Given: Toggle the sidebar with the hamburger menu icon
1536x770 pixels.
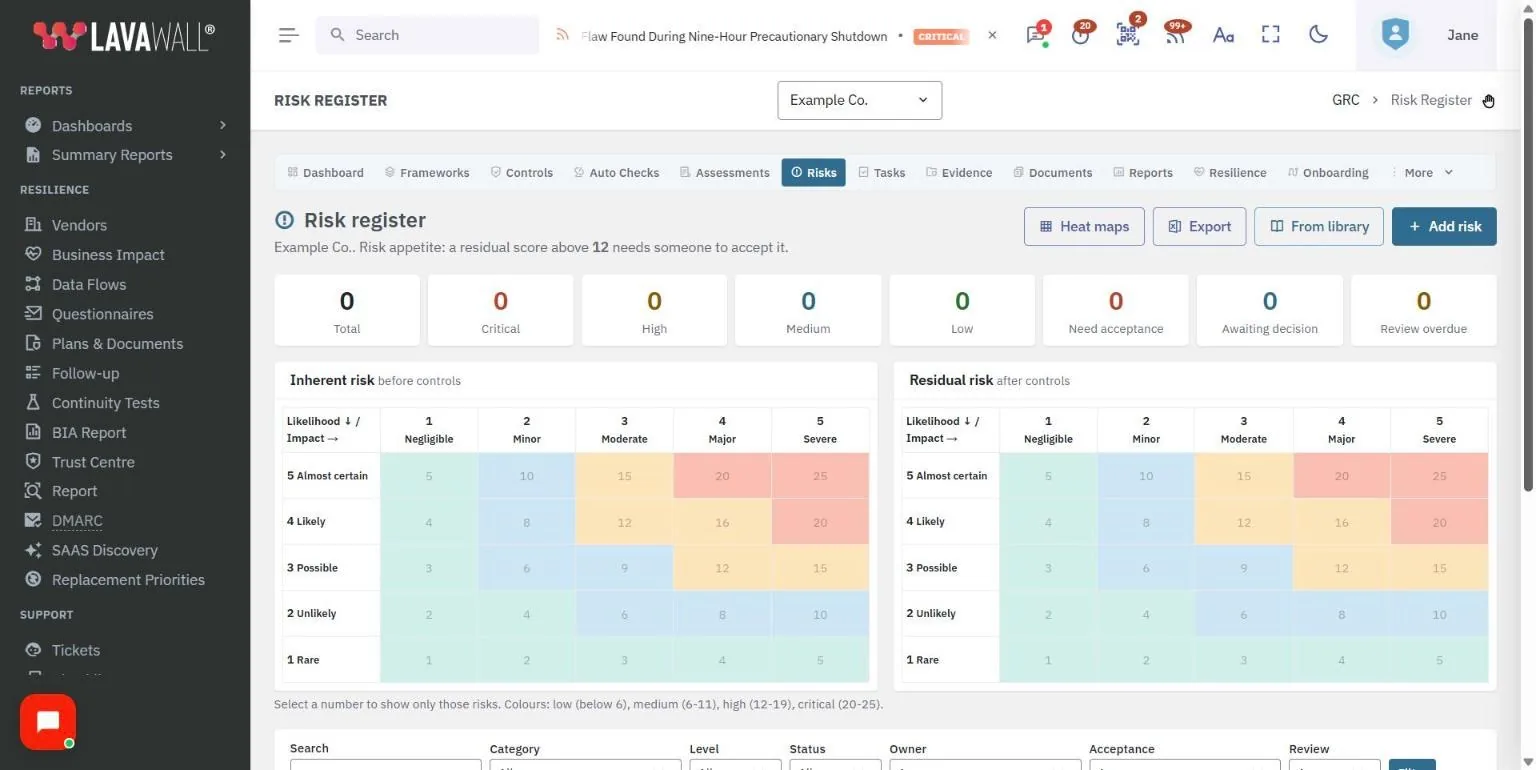Looking at the screenshot, I should coord(289,35).
